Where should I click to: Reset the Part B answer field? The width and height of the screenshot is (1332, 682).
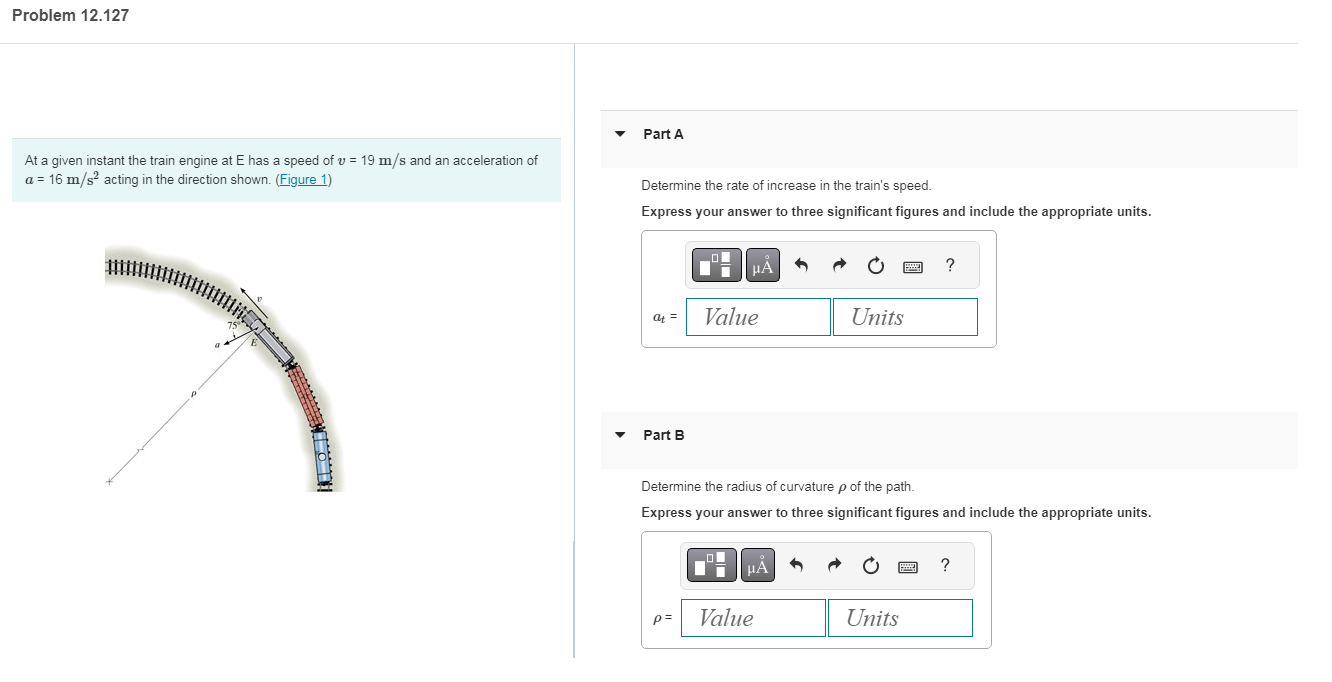870,565
